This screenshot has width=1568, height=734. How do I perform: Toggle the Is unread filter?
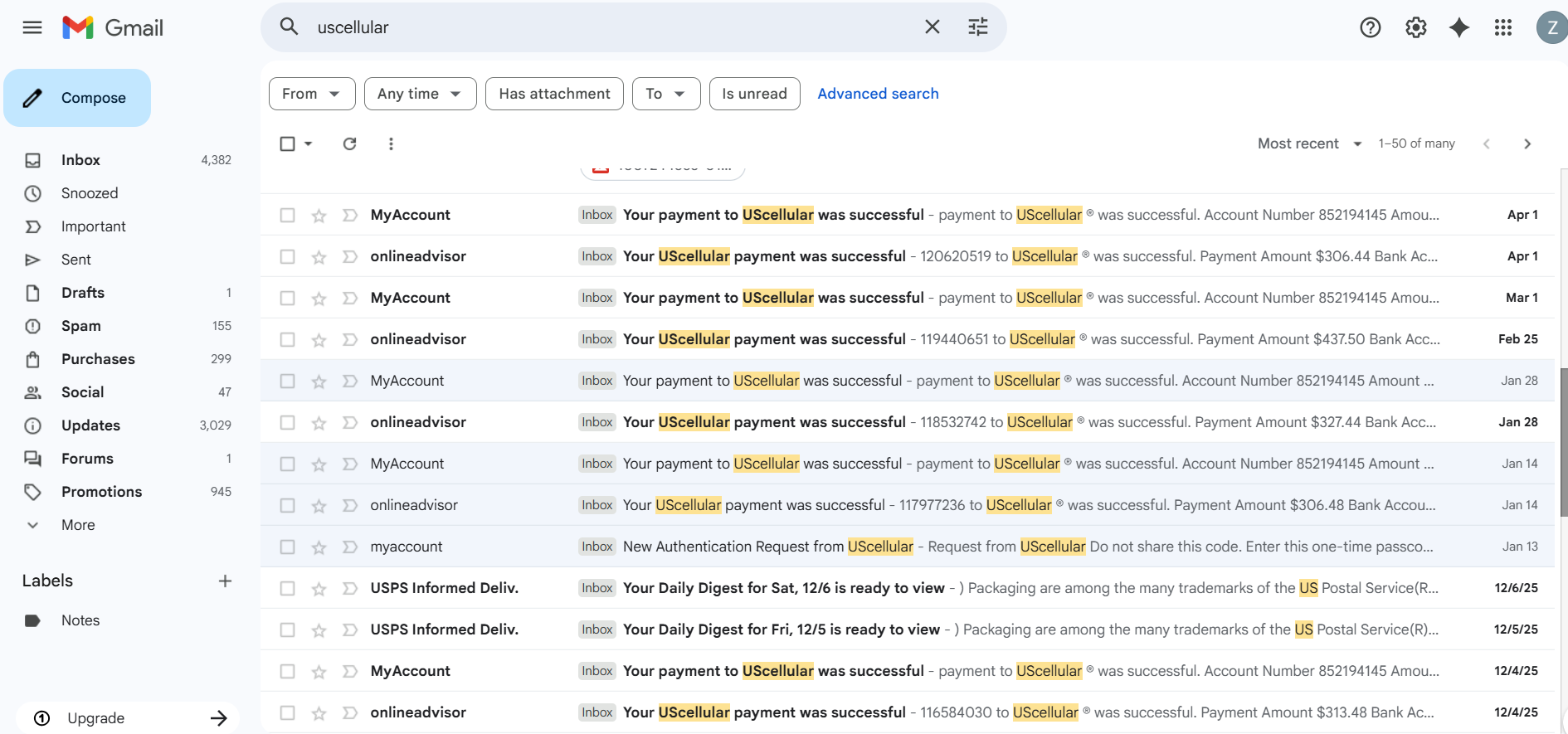click(754, 94)
